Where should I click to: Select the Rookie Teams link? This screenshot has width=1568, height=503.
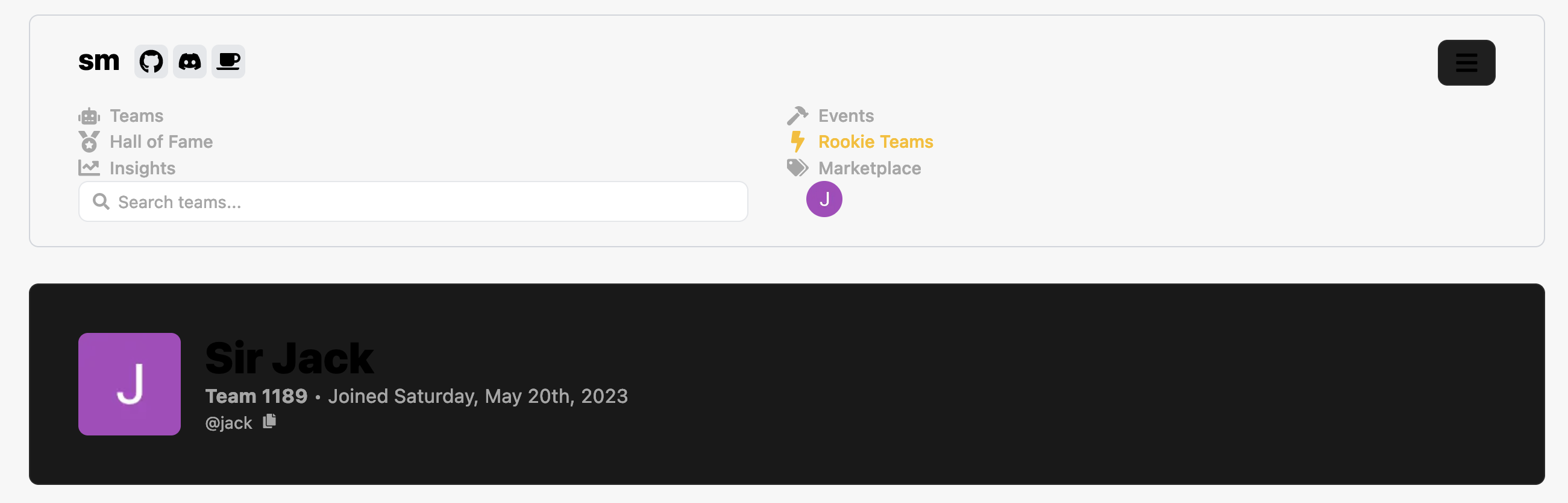tap(876, 142)
